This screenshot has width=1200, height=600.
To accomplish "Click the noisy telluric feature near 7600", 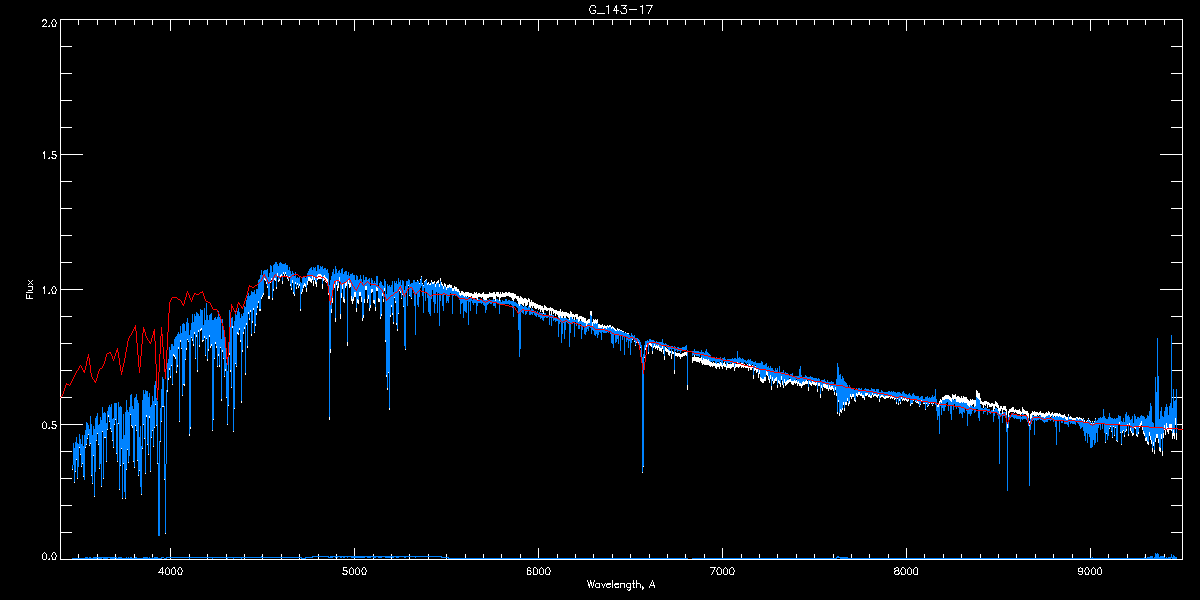I will coord(840,390).
